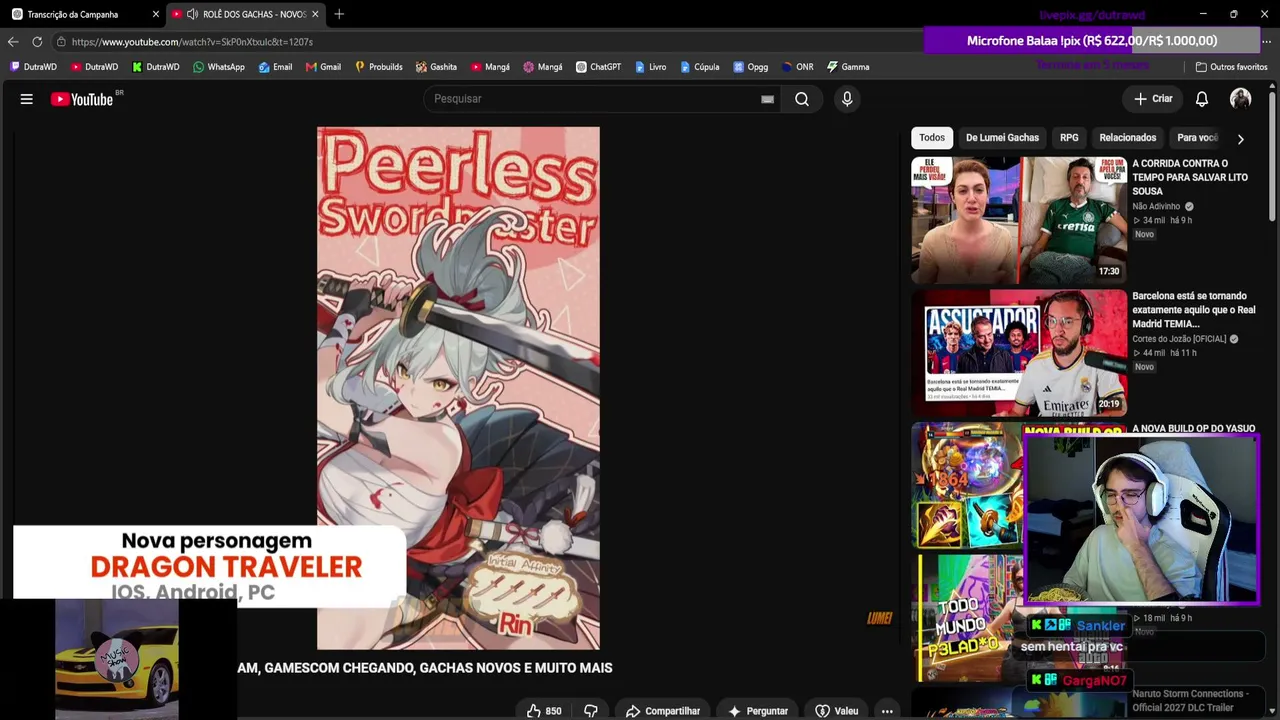The image size is (1280, 720).
Task: Go to the YouTube home logo
Action: pos(82,99)
